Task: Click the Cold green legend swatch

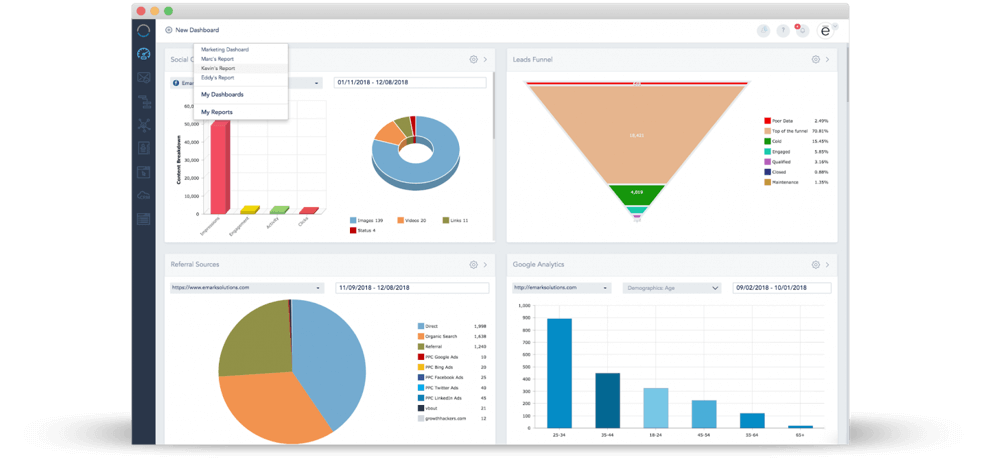Action: coord(767,141)
